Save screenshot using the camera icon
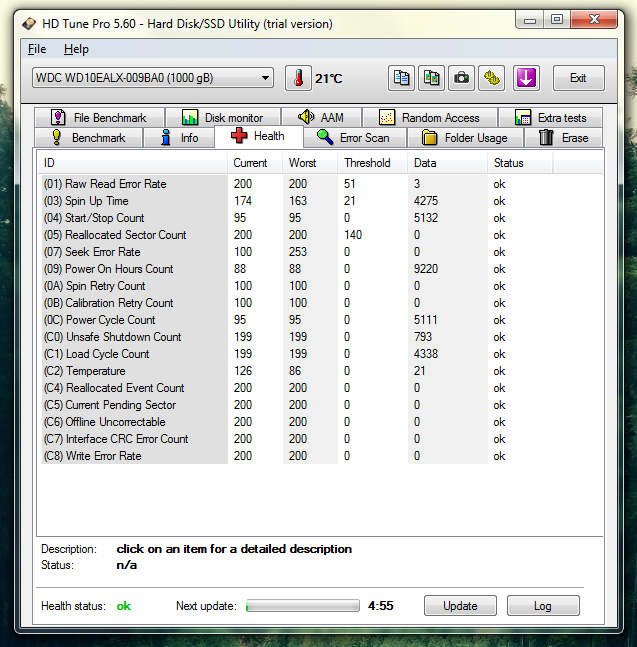This screenshot has height=647, width=637. coord(462,78)
